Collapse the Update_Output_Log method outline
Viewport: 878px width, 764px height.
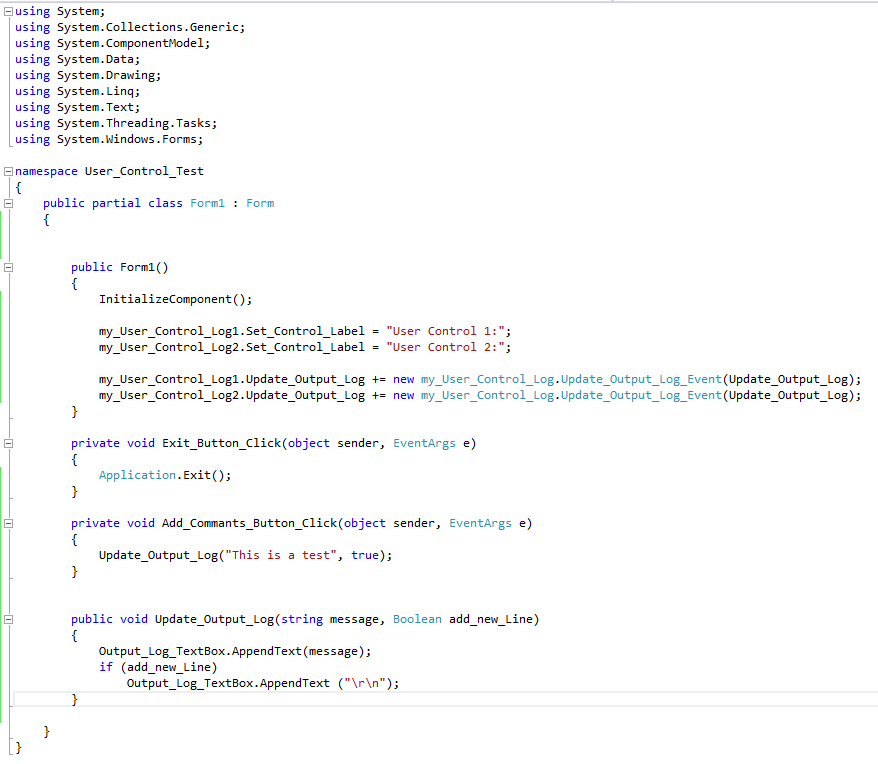tap(8, 619)
